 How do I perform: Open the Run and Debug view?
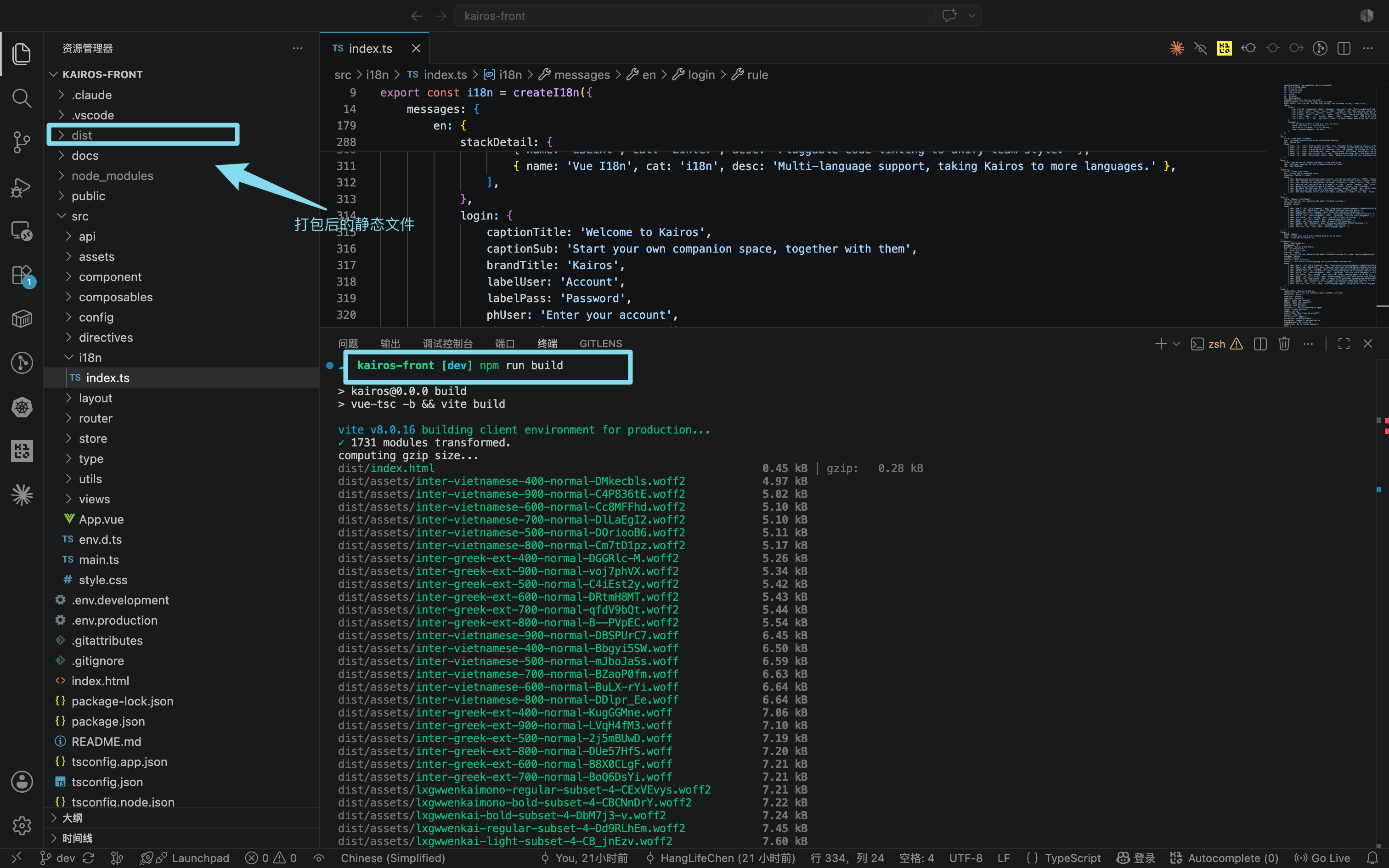tap(22, 187)
